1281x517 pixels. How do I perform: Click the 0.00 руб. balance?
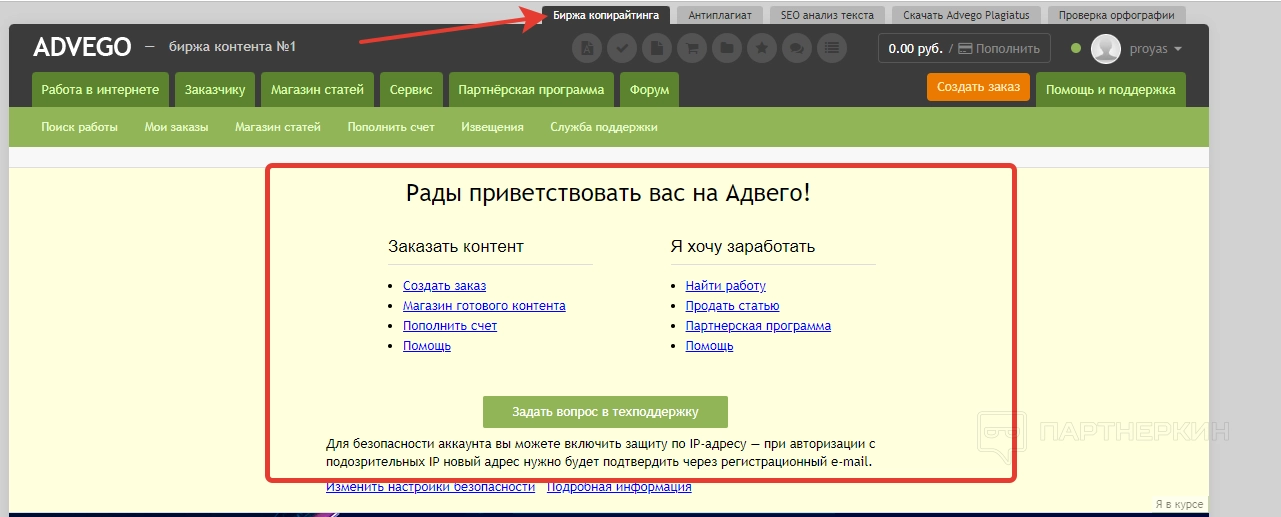click(916, 48)
